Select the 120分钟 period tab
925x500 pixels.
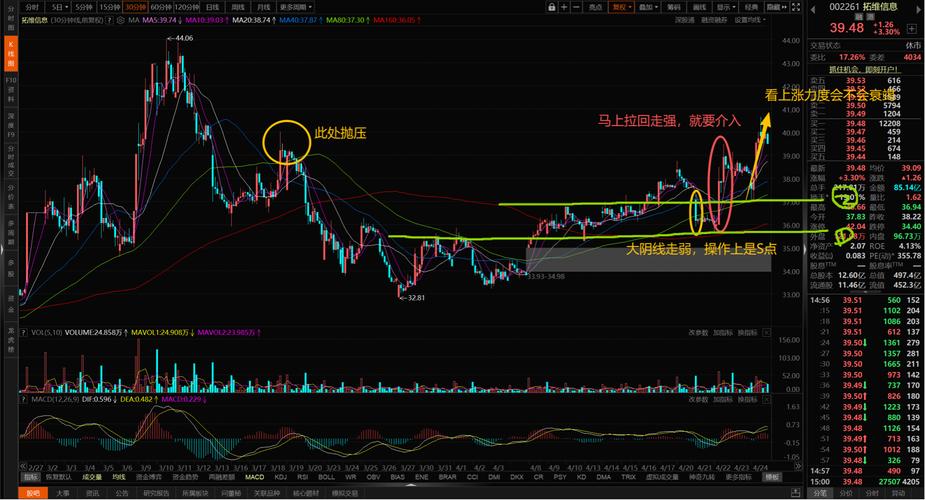[x=187, y=7]
